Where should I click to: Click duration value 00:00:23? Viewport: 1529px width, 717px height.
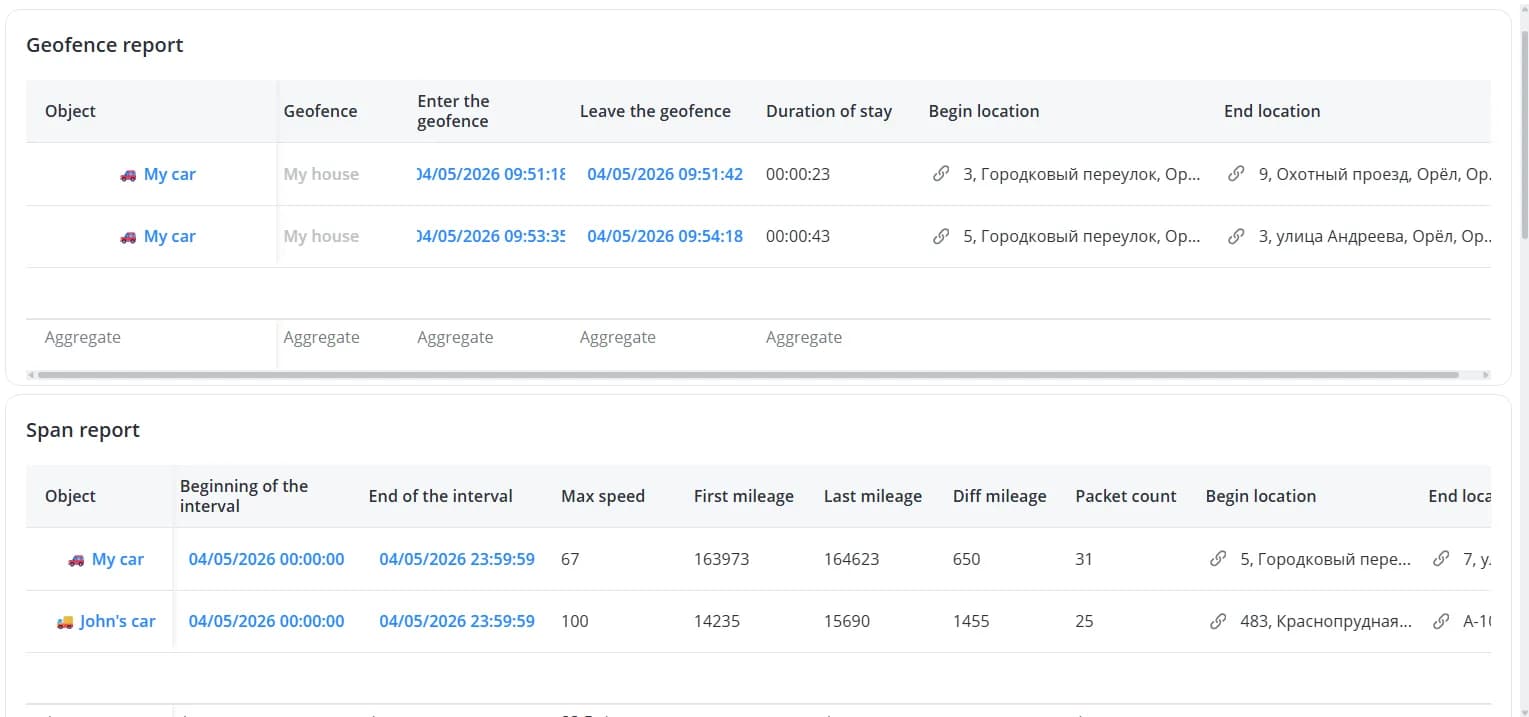[798, 174]
